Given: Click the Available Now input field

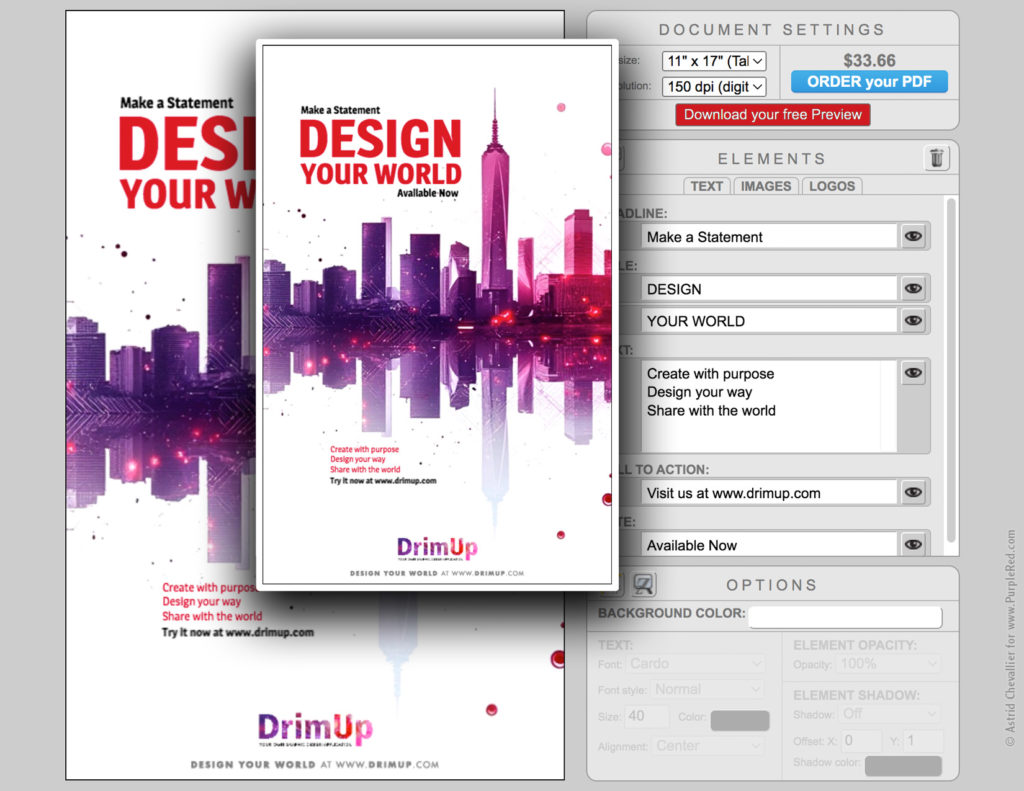Looking at the screenshot, I should point(769,544).
